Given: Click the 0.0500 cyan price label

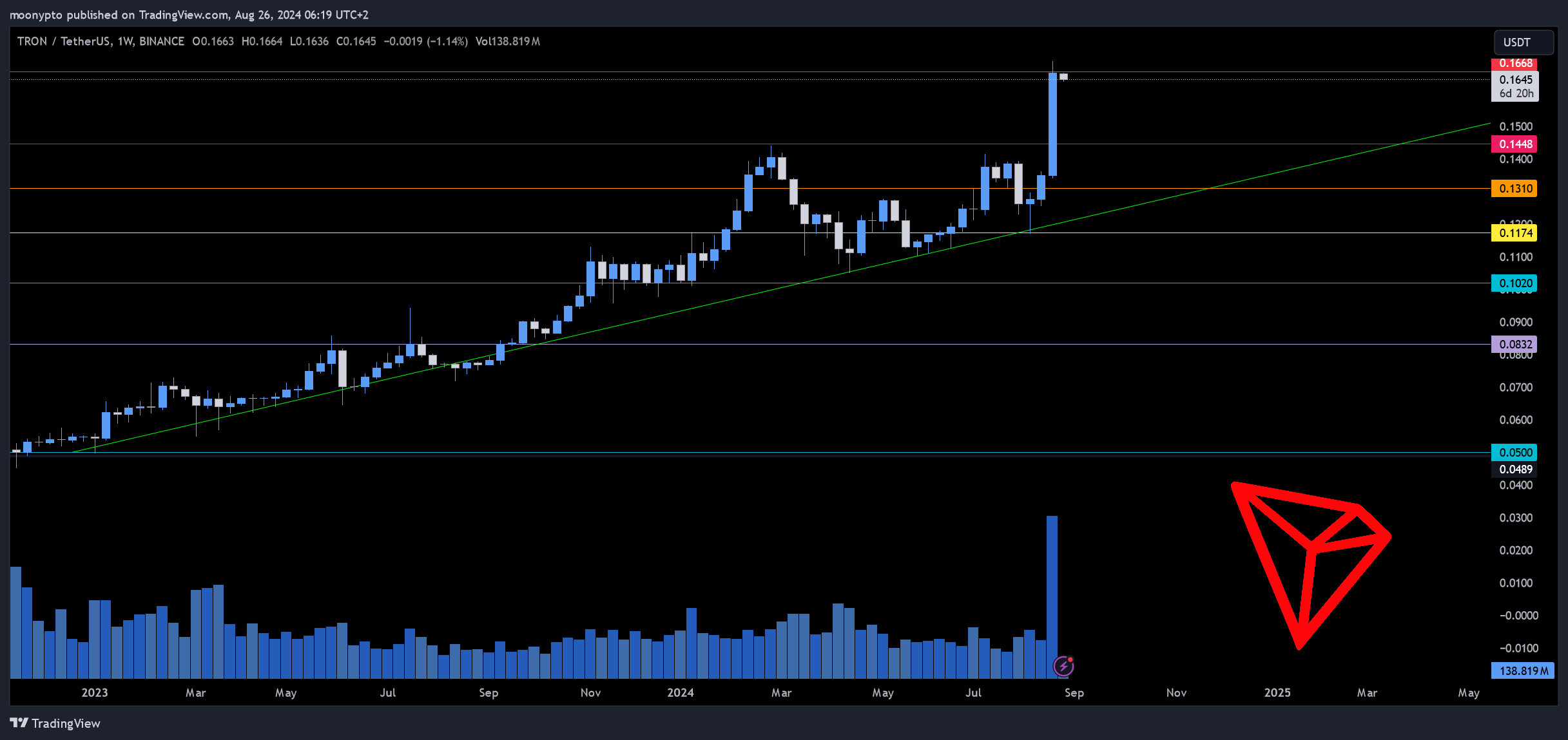Looking at the screenshot, I should (x=1515, y=453).
